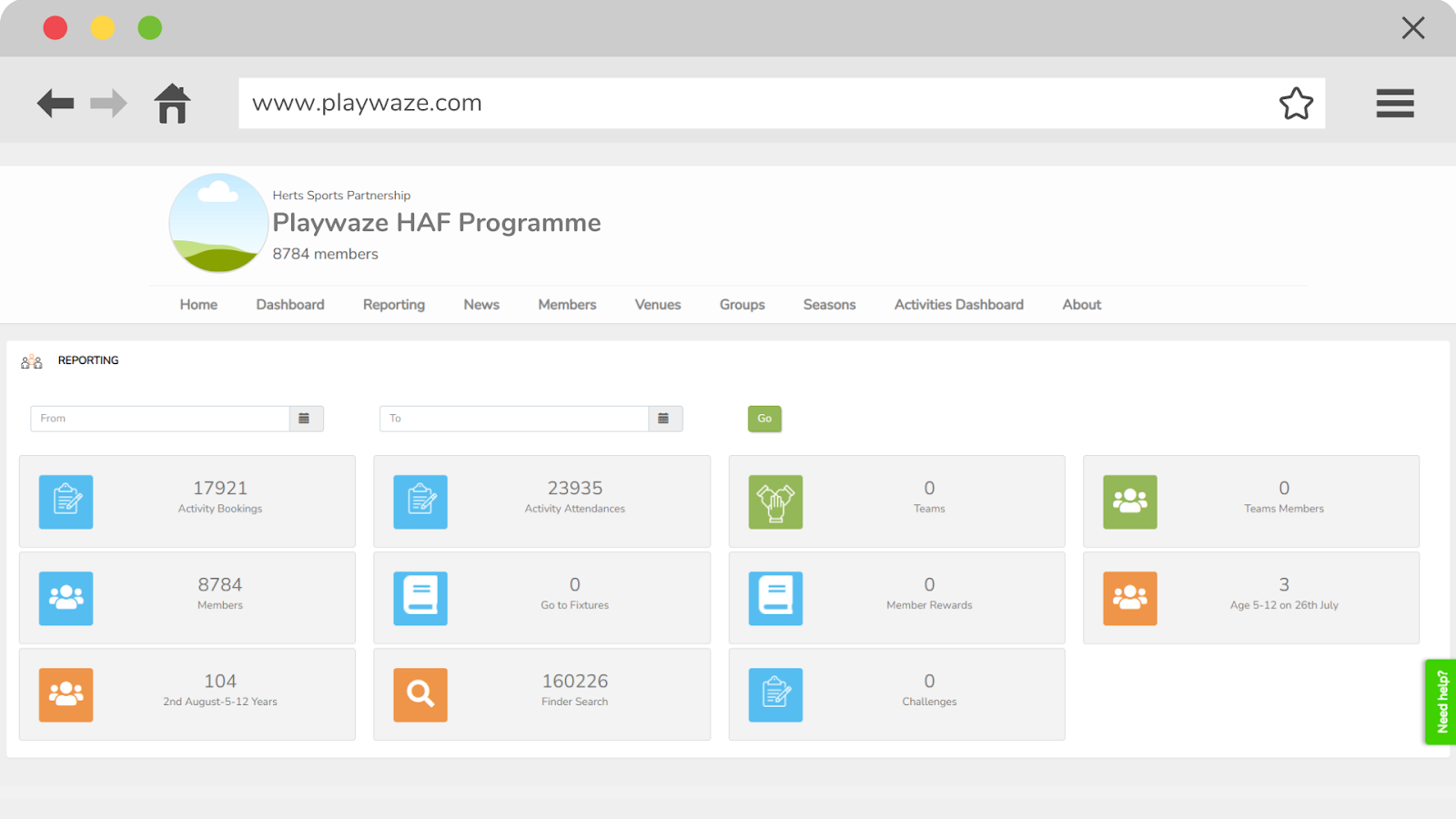Image resolution: width=1456 pixels, height=819 pixels.
Task: Switch to the Dashboard tab
Action: coord(290,305)
